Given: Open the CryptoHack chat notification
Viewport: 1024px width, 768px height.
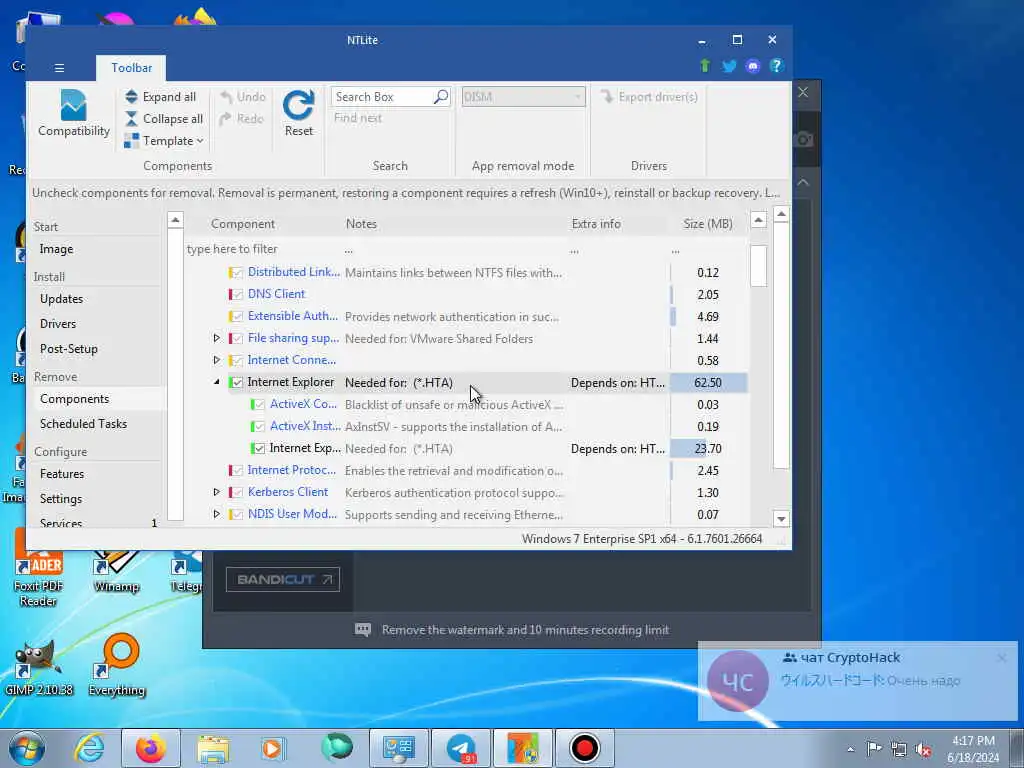Looking at the screenshot, I should pyautogui.click(x=857, y=681).
